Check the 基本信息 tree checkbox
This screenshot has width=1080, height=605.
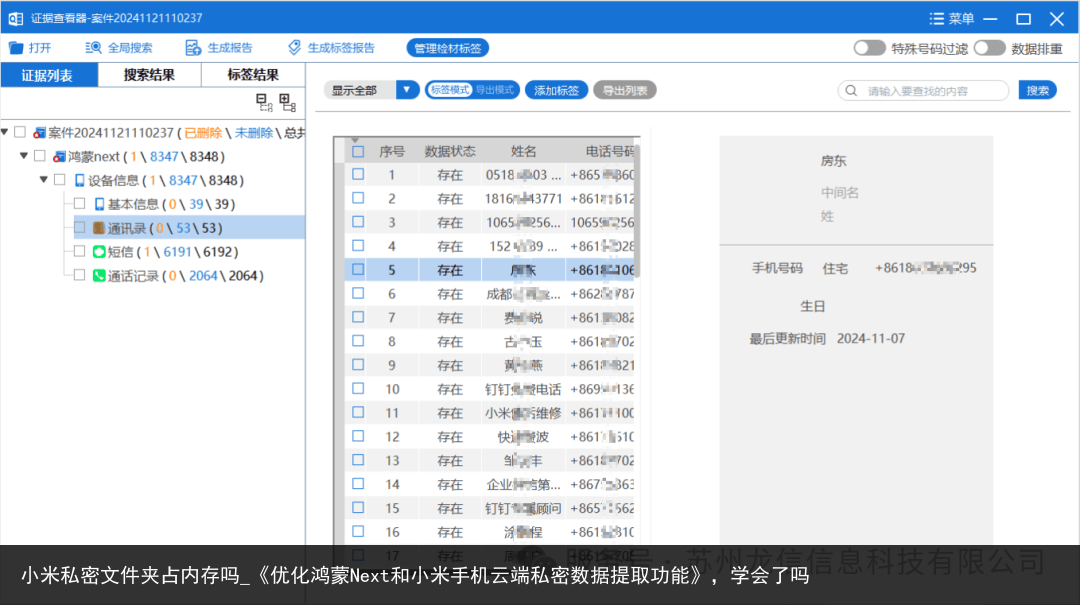point(80,204)
